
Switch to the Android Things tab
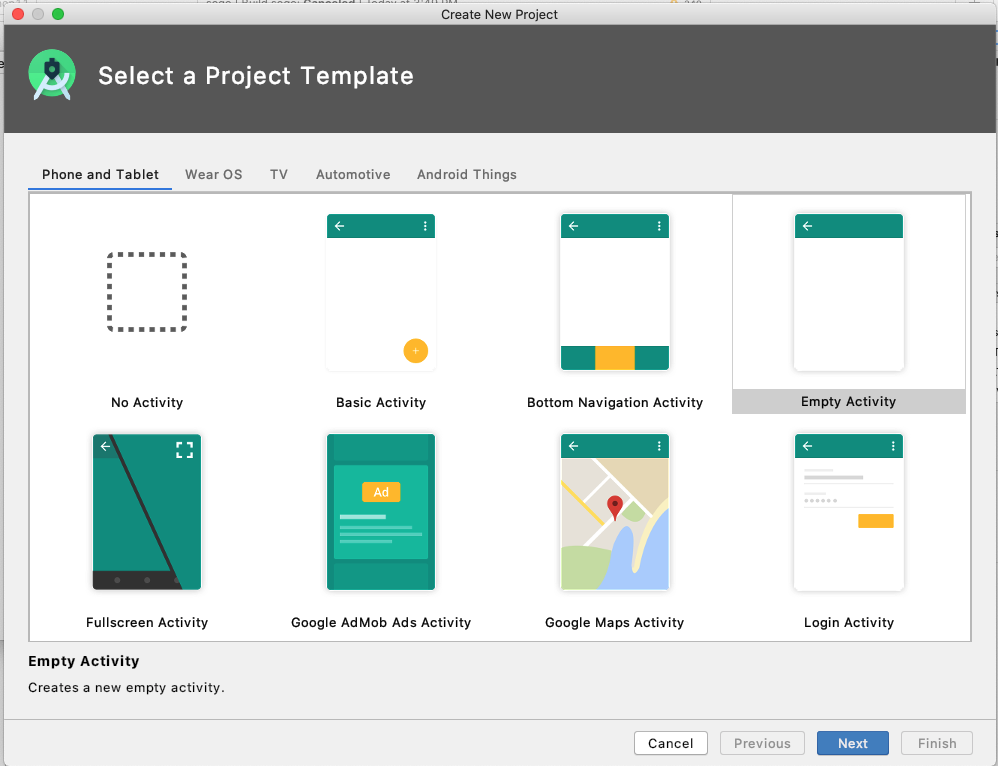coord(467,174)
